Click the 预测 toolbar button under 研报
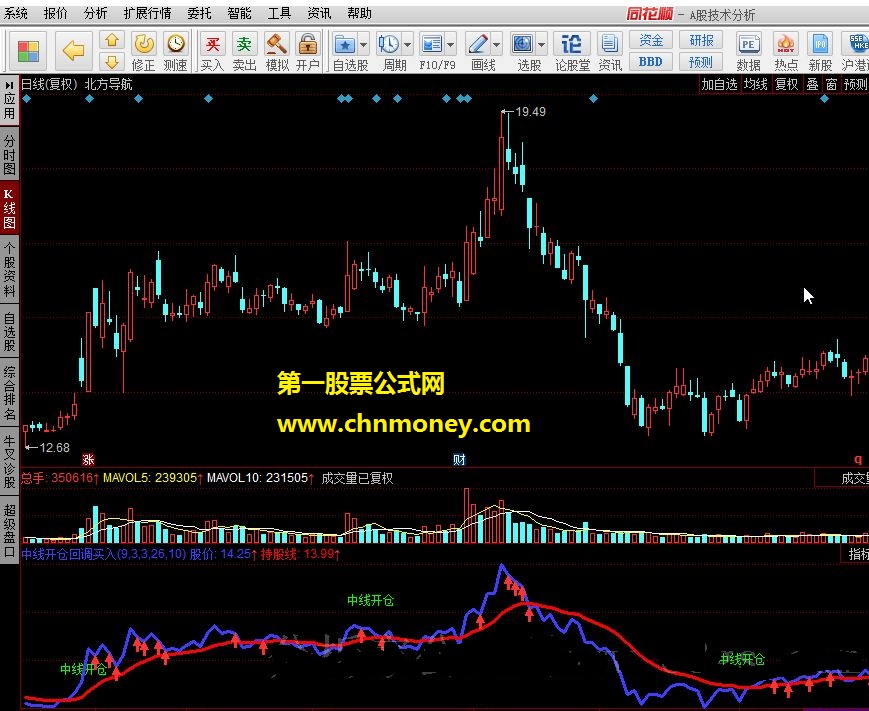Image resolution: width=869 pixels, height=711 pixels. click(x=702, y=62)
